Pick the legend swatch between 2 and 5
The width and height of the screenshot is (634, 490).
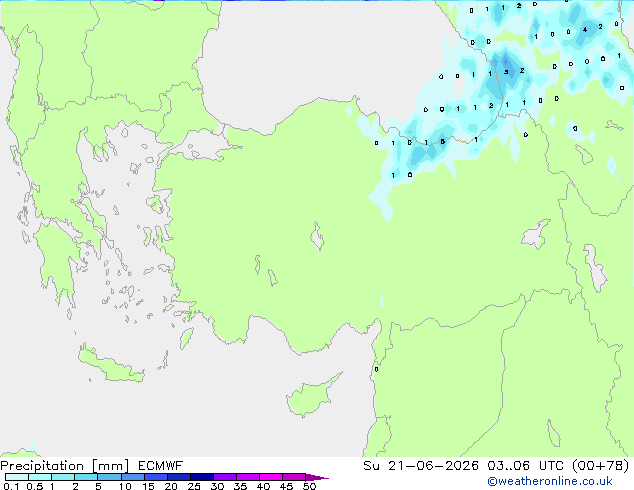pos(86,477)
